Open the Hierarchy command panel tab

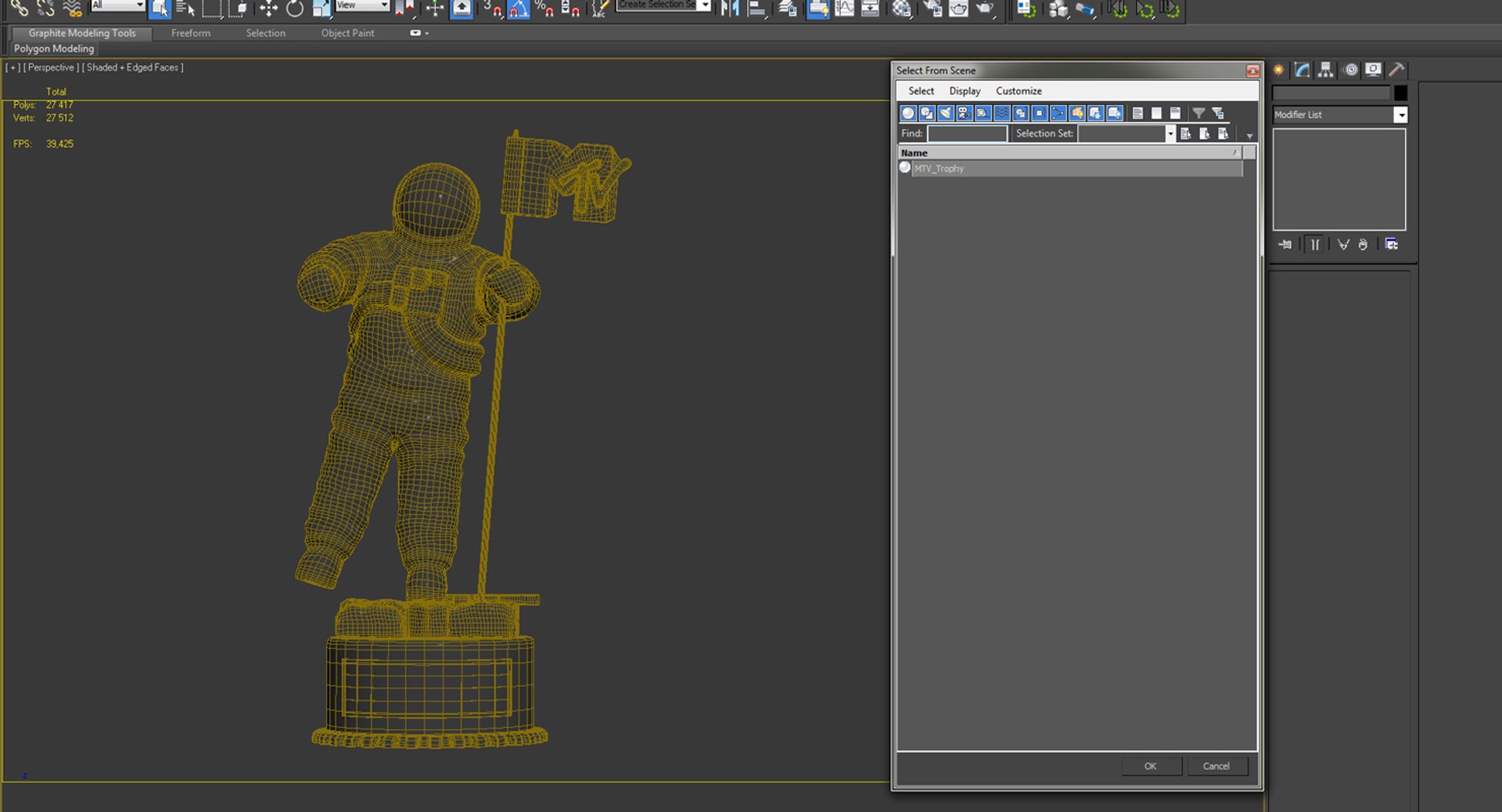pos(1326,70)
